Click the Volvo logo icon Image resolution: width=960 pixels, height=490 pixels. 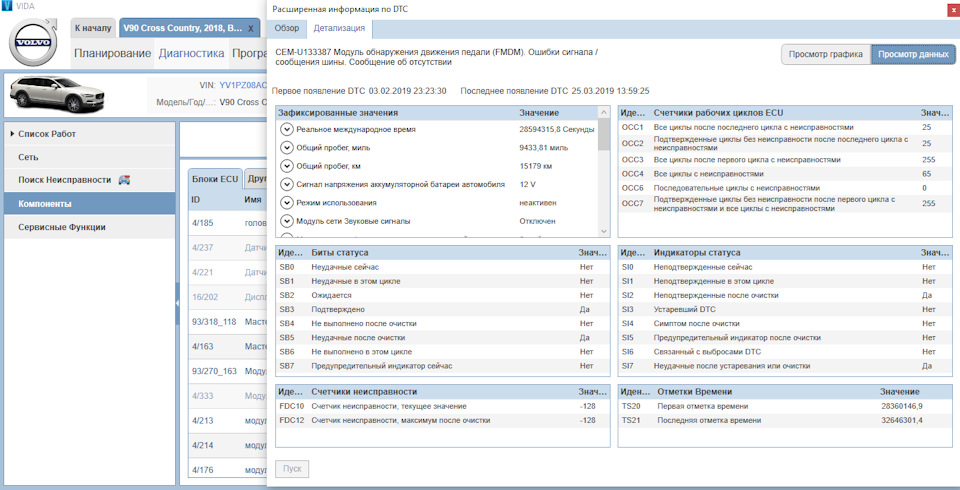click(34, 43)
